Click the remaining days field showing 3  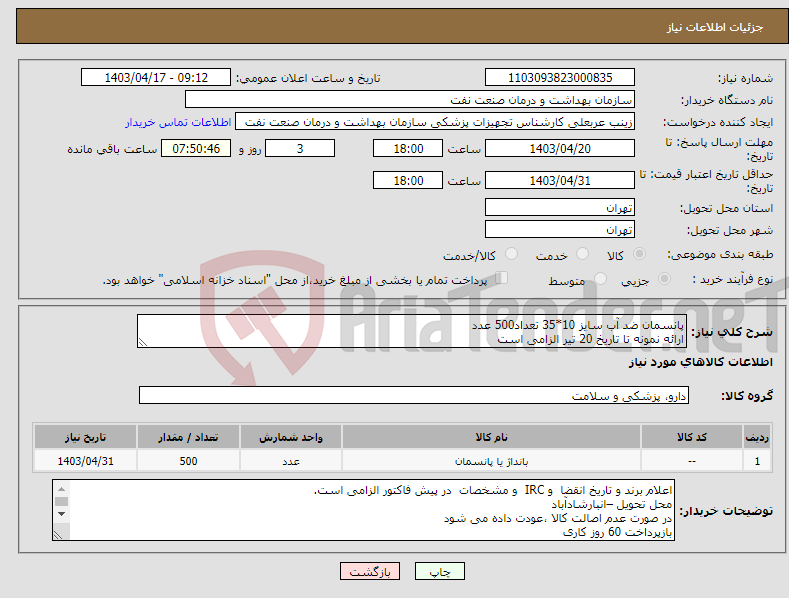click(x=300, y=148)
